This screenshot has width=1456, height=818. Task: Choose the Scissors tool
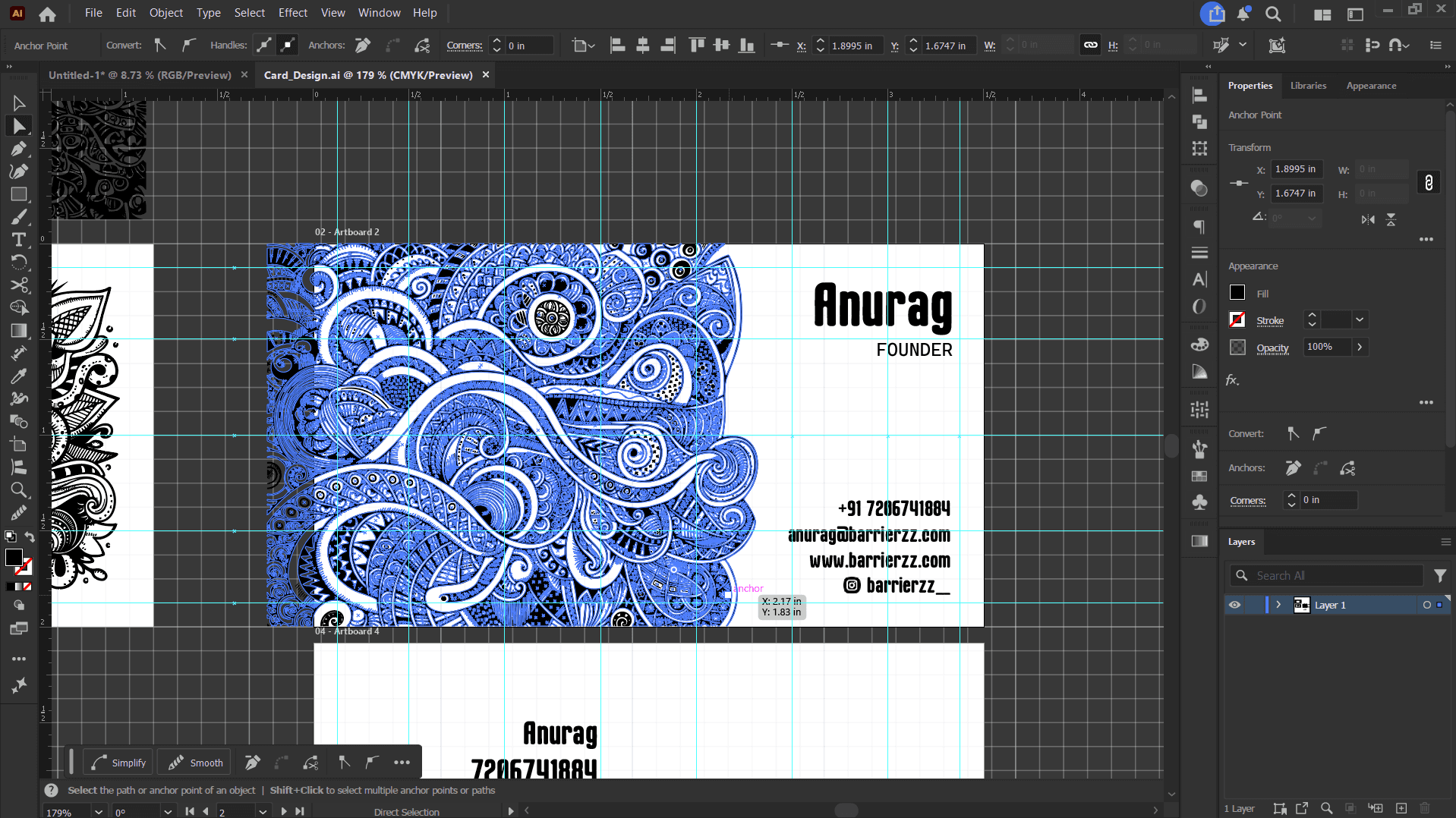[x=19, y=285]
